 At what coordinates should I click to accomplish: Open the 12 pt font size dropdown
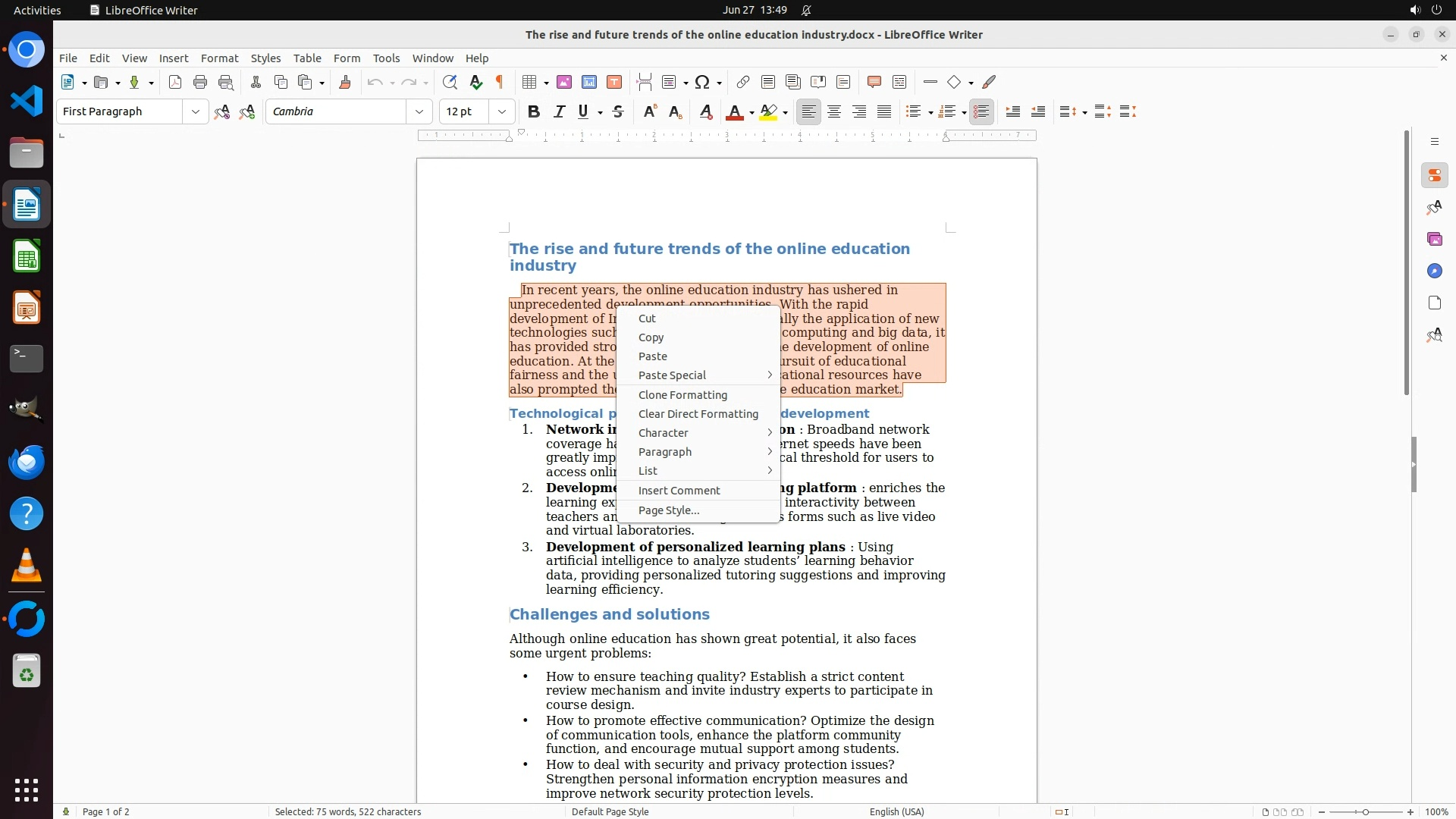[x=501, y=112]
